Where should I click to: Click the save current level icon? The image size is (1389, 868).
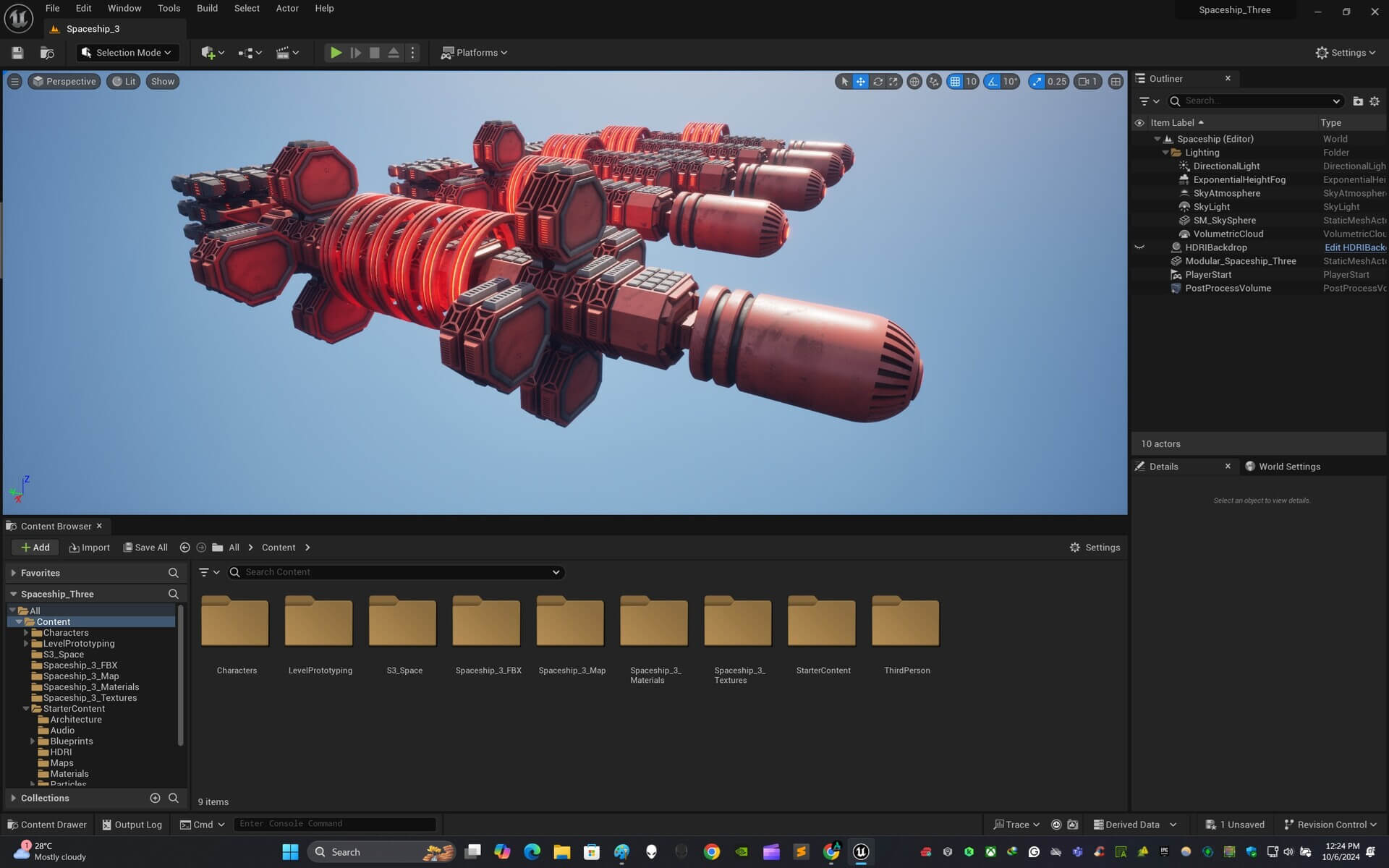pos(17,53)
